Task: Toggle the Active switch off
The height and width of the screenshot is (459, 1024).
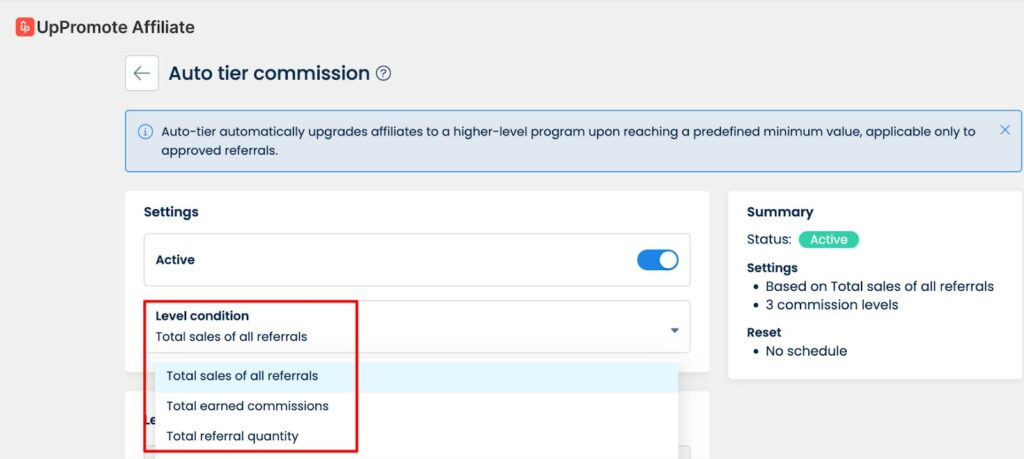Action: [x=657, y=260]
